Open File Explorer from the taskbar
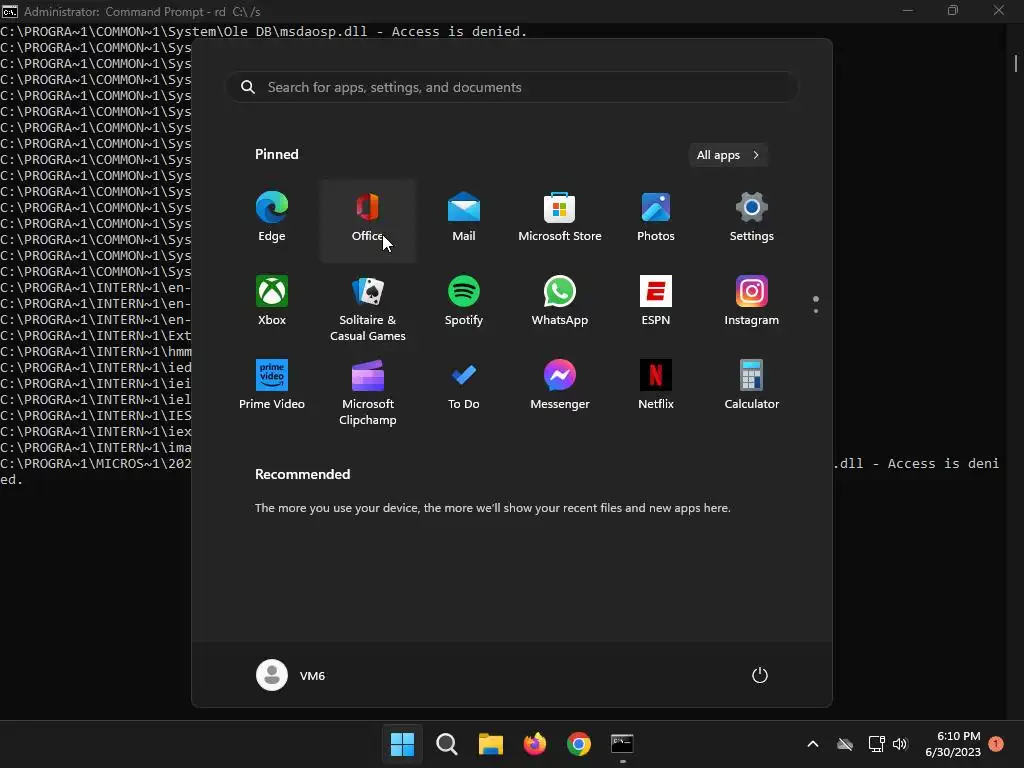 coord(490,744)
